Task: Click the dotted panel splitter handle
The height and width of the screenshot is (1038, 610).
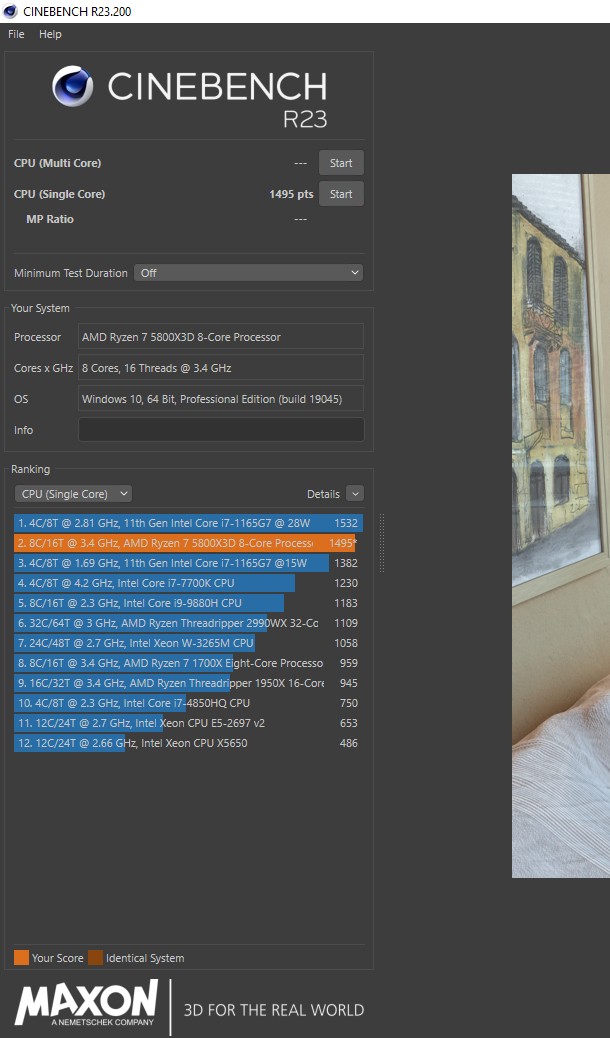Action: (x=381, y=543)
